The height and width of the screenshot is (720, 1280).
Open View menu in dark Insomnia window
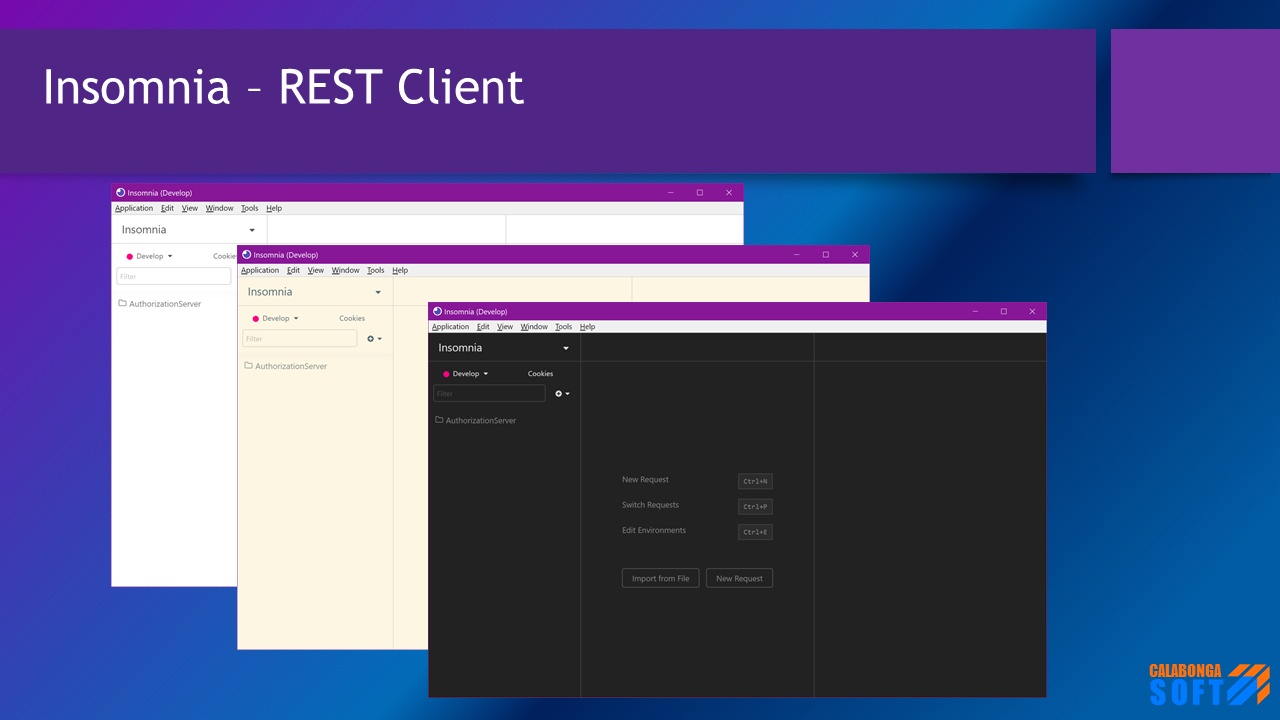[505, 327]
